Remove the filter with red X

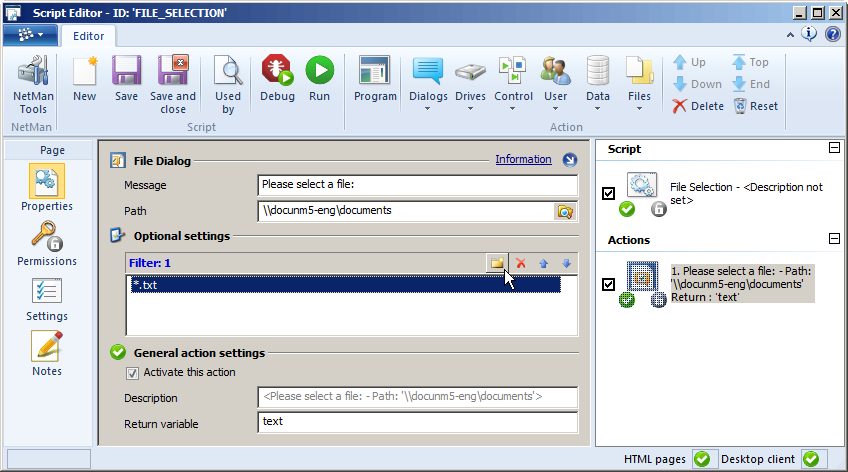520,263
